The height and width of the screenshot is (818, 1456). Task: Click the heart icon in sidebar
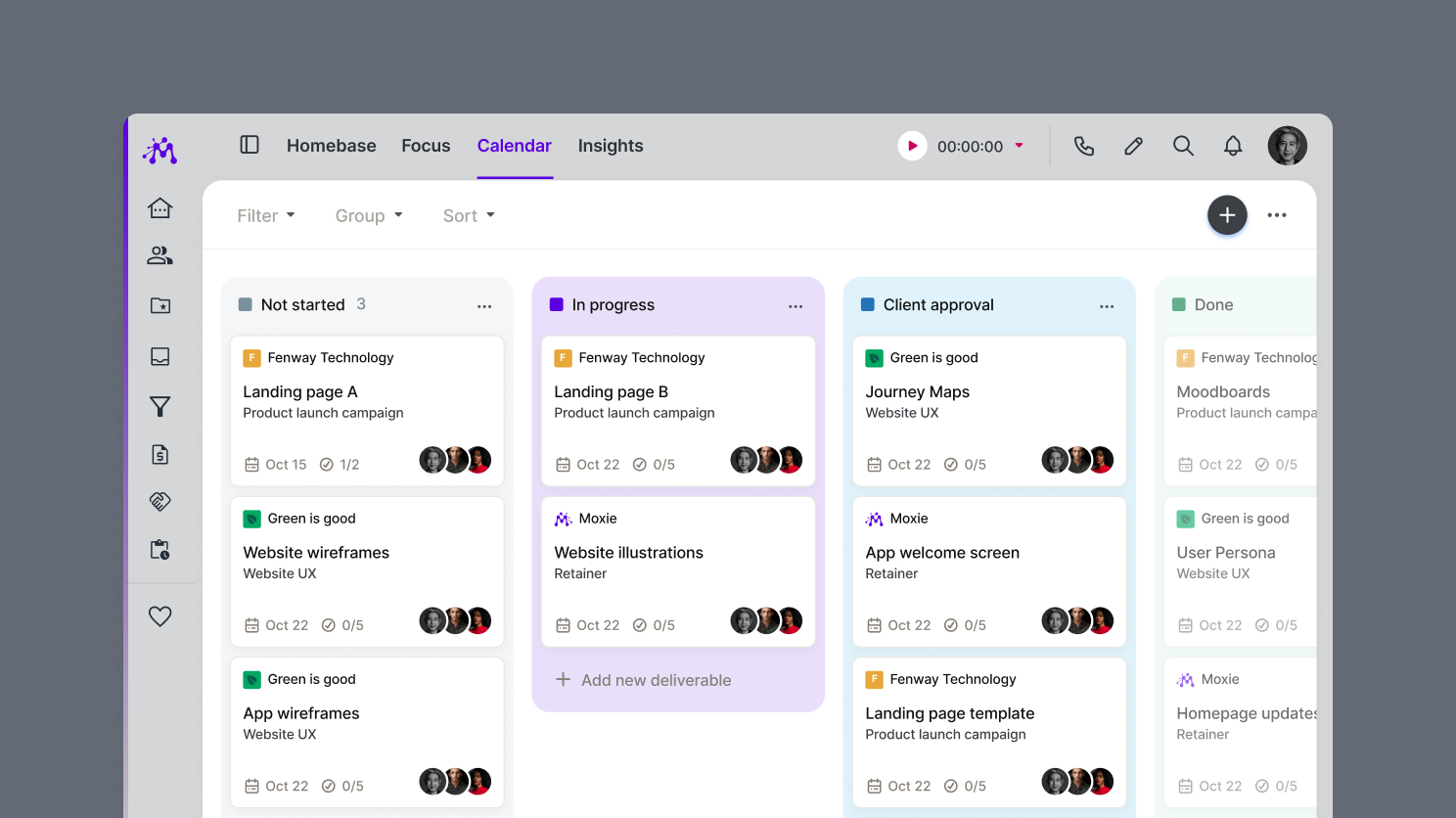click(160, 615)
